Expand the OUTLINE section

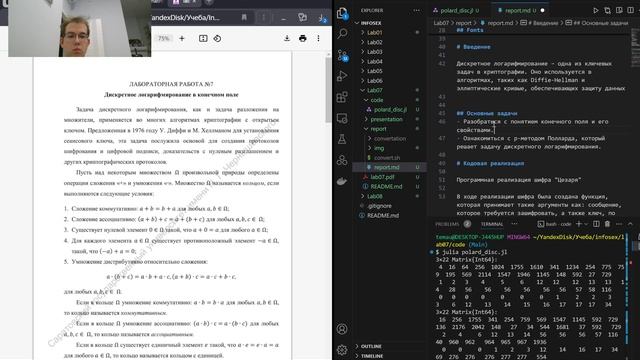pyautogui.click(x=371, y=346)
